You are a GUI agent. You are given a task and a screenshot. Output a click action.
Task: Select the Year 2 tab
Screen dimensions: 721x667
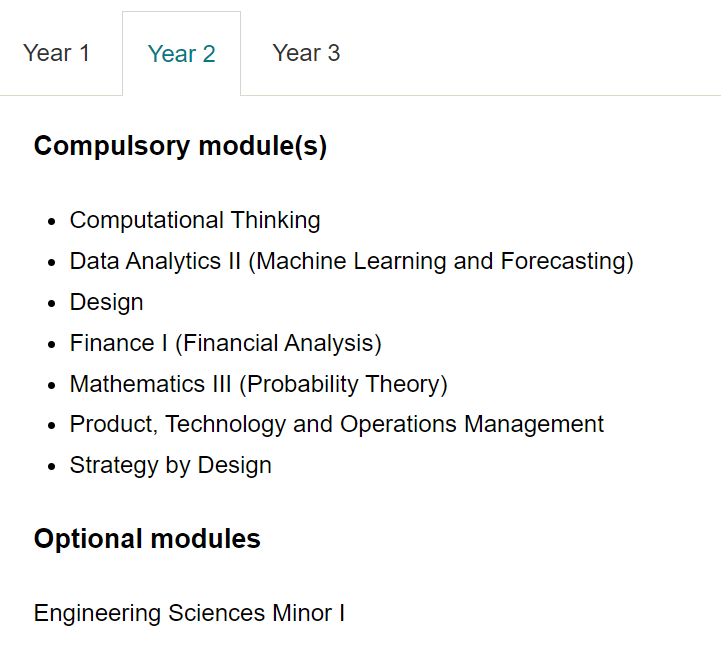click(x=182, y=54)
